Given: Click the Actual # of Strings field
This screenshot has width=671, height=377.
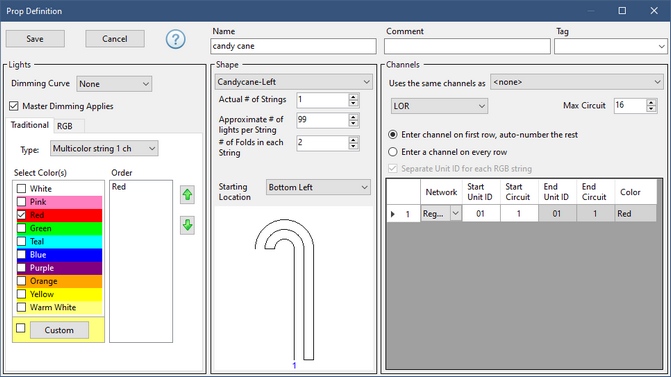Looking at the screenshot, I should tap(322, 100).
